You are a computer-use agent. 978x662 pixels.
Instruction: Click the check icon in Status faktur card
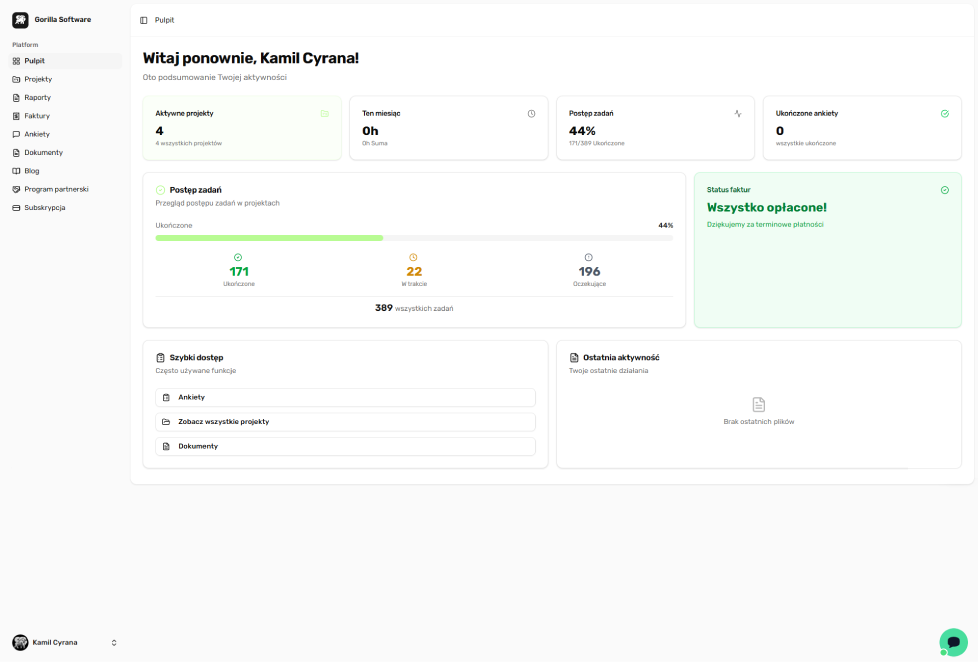(945, 190)
